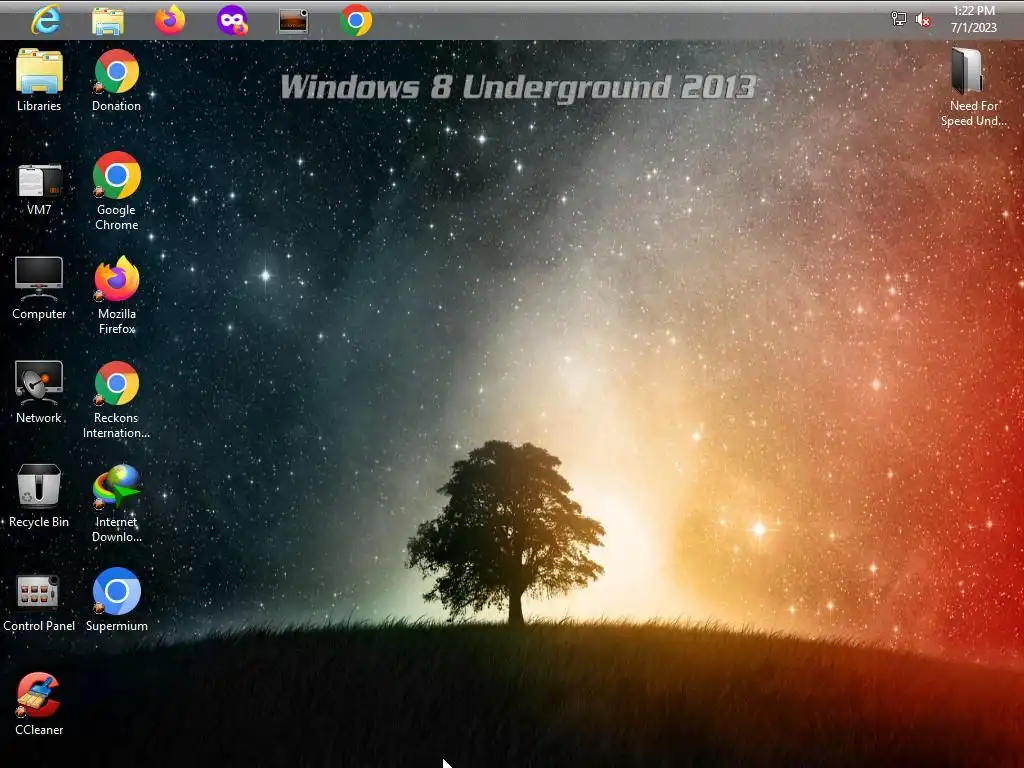Select the VM7 desktop icon

[39, 189]
